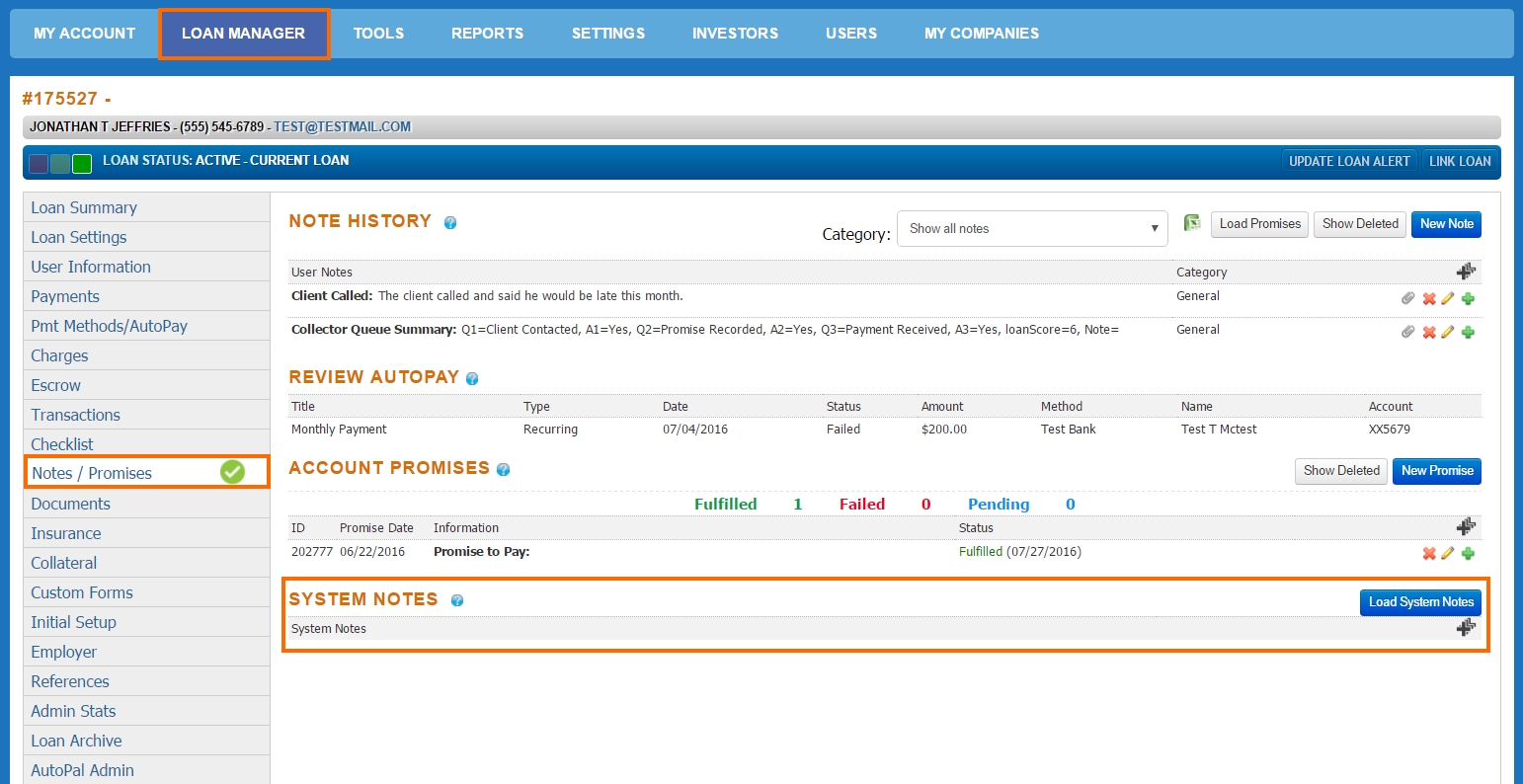Edit the Collector Queue Summary note with the pencil

1448,333
